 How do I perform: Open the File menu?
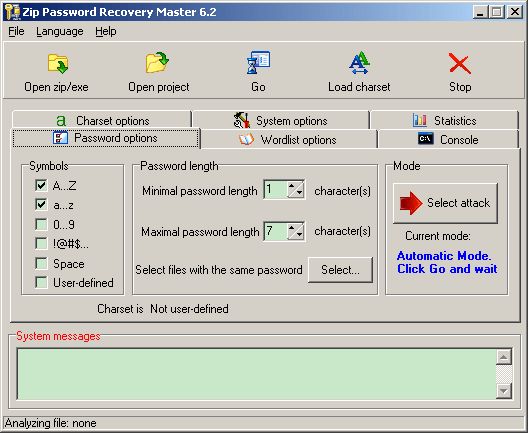[x=16, y=31]
